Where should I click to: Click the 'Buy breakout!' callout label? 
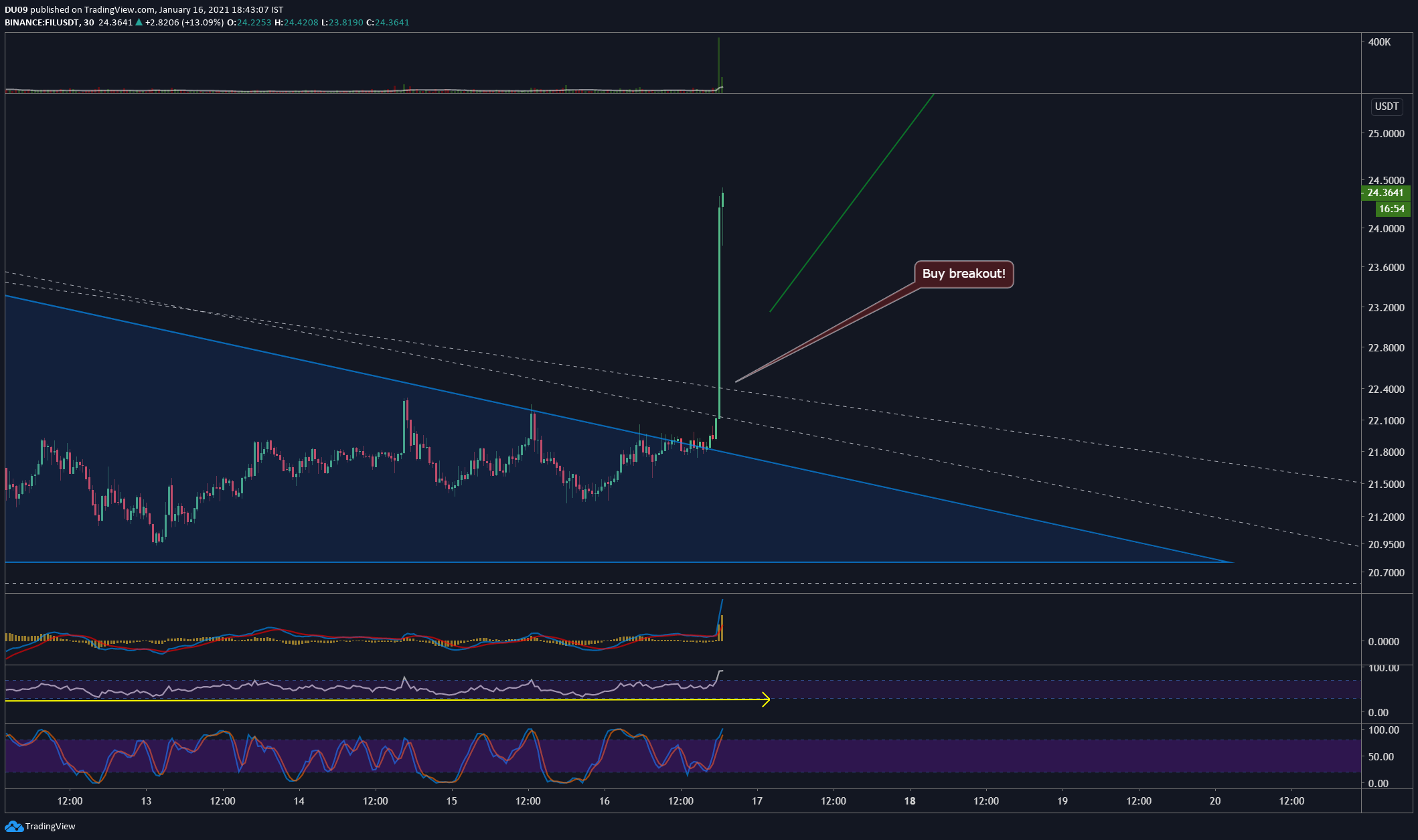(x=964, y=274)
